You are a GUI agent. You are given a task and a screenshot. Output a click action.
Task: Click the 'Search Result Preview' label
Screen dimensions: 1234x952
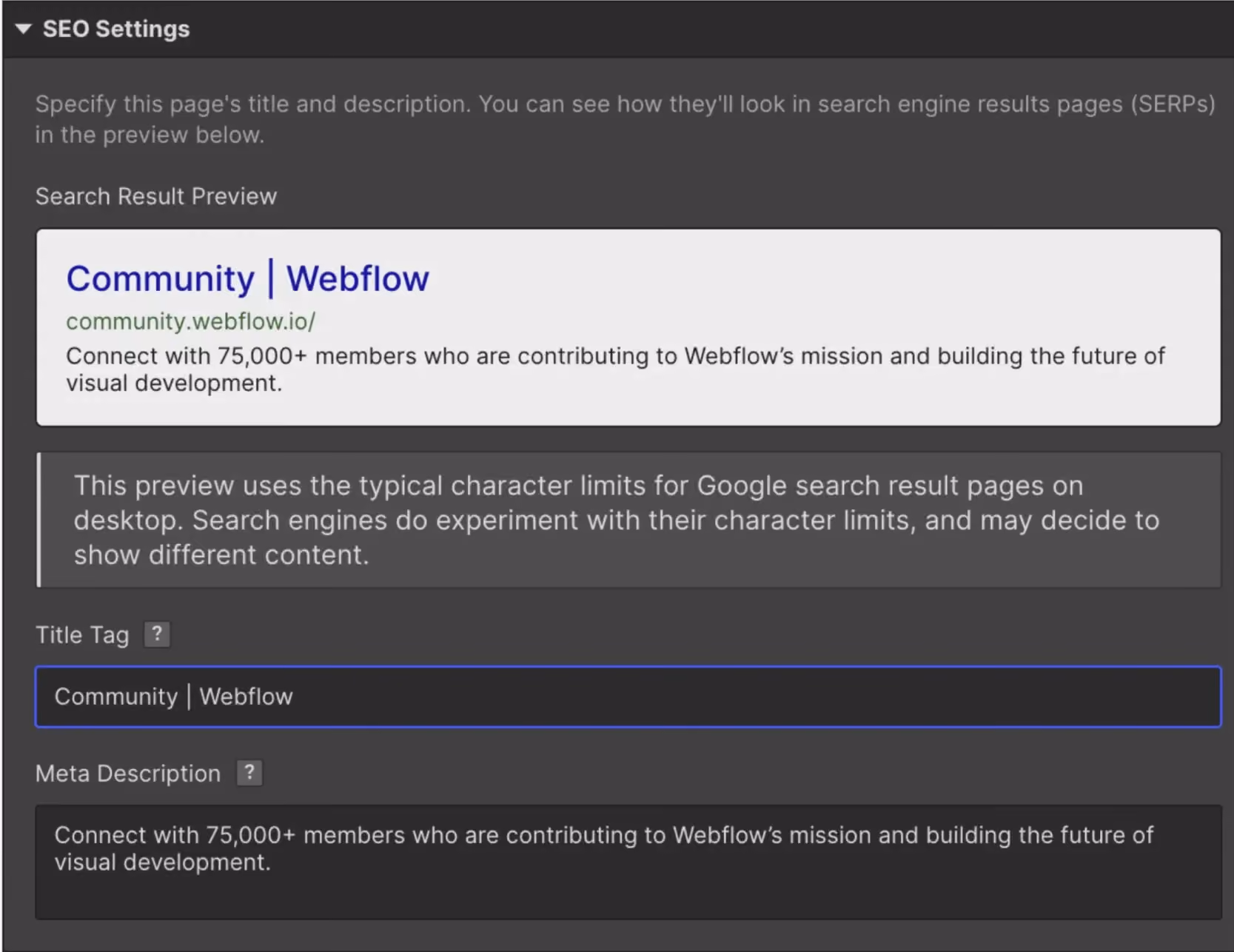pyautogui.click(x=156, y=196)
